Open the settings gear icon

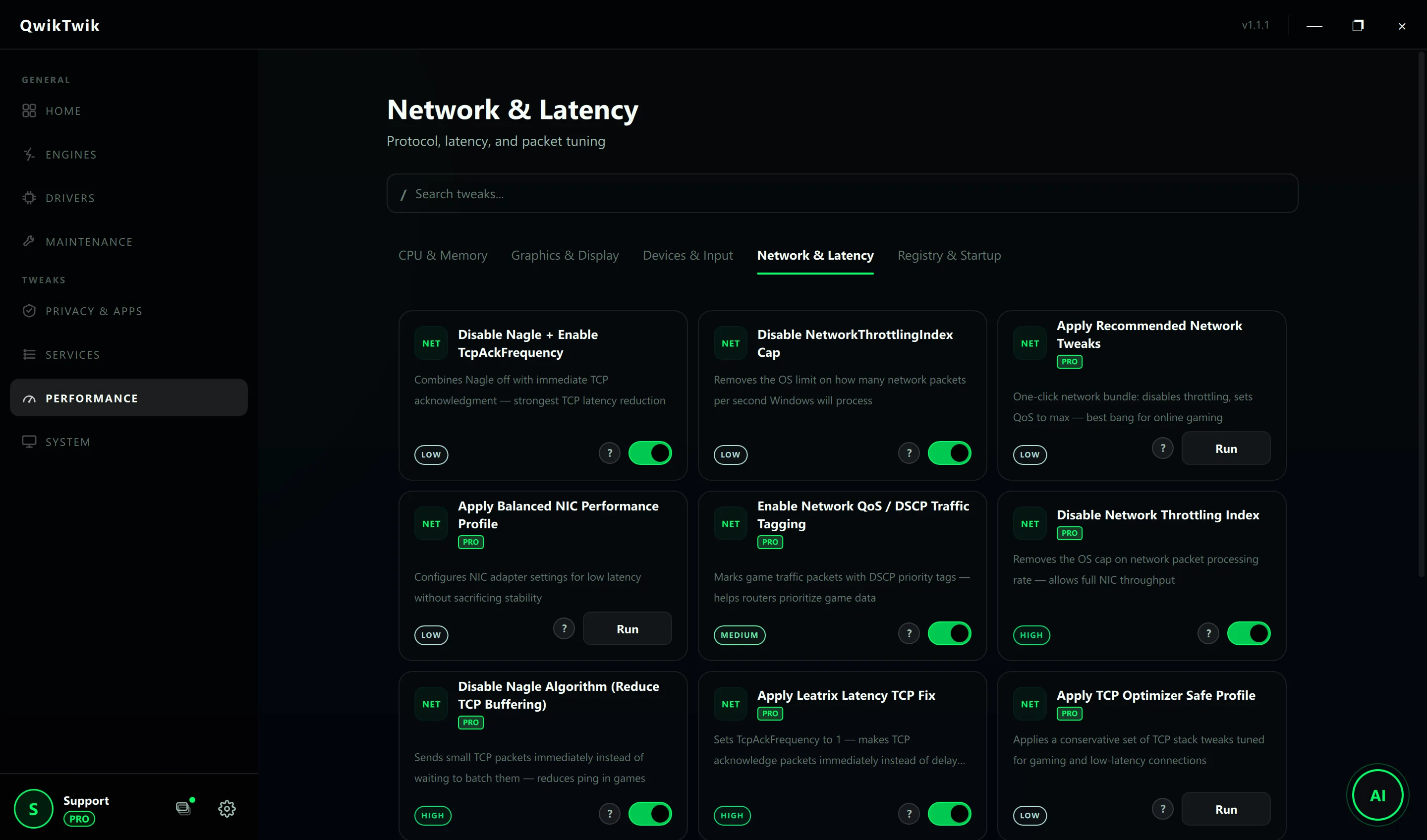click(x=227, y=808)
